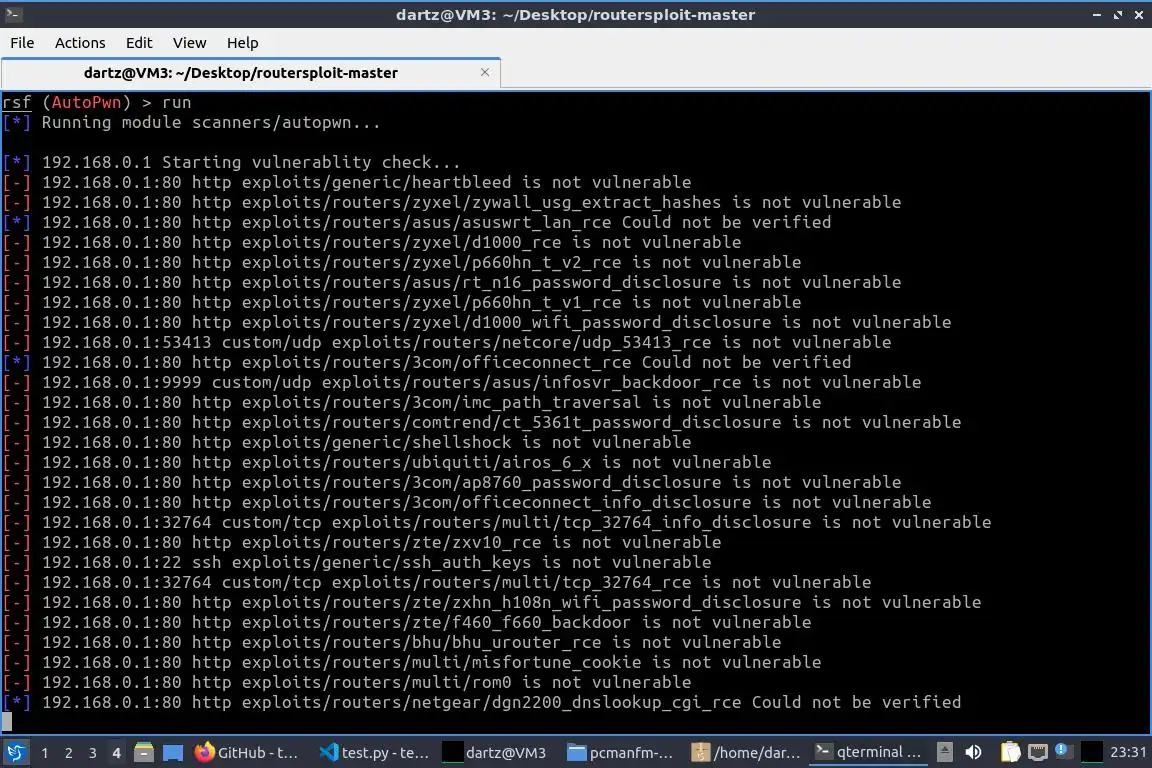Click the zxhn_h108n_wifi_password_disclosure line
Screen dimensions: 1152x768
point(492,602)
